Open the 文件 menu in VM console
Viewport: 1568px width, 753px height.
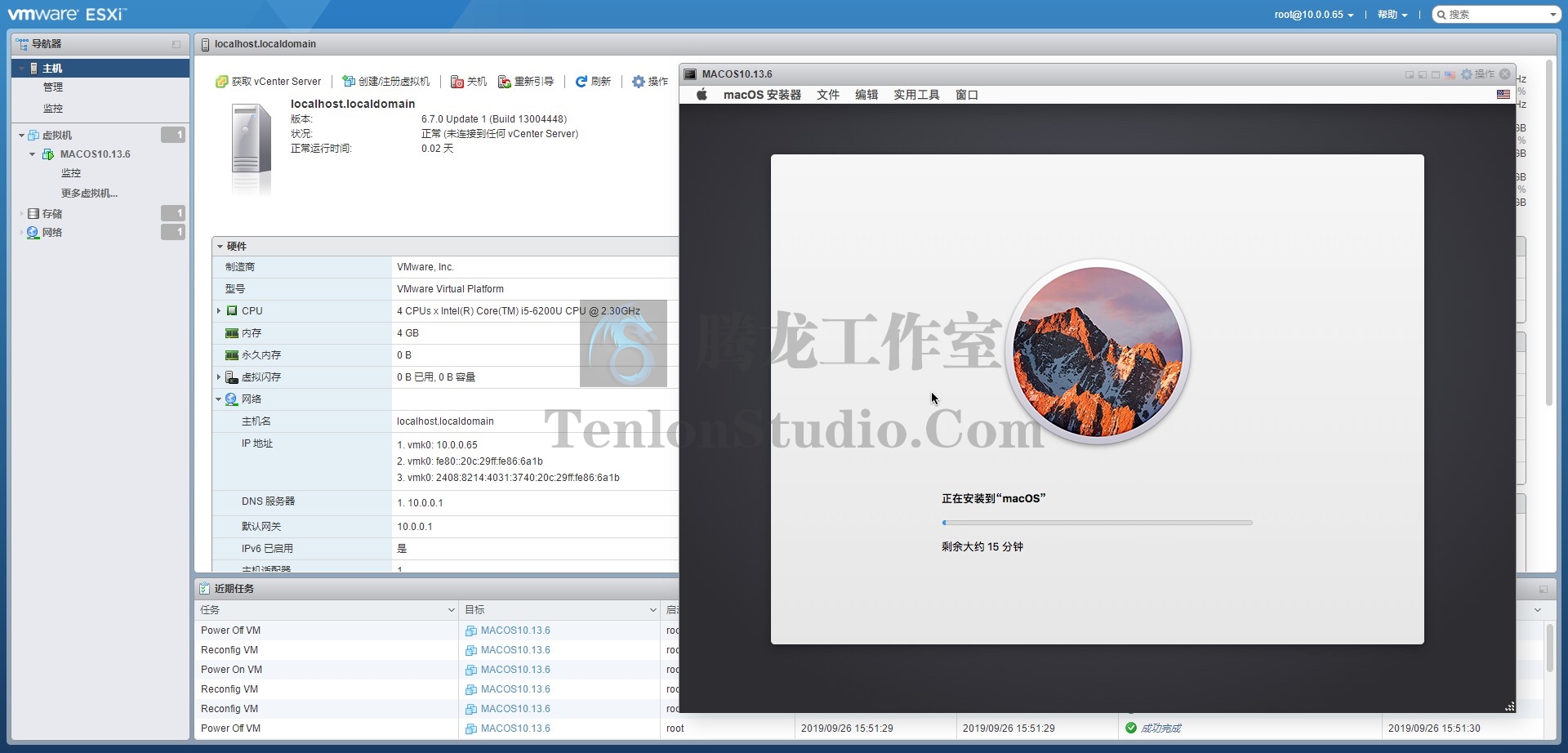pyautogui.click(x=828, y=95)
